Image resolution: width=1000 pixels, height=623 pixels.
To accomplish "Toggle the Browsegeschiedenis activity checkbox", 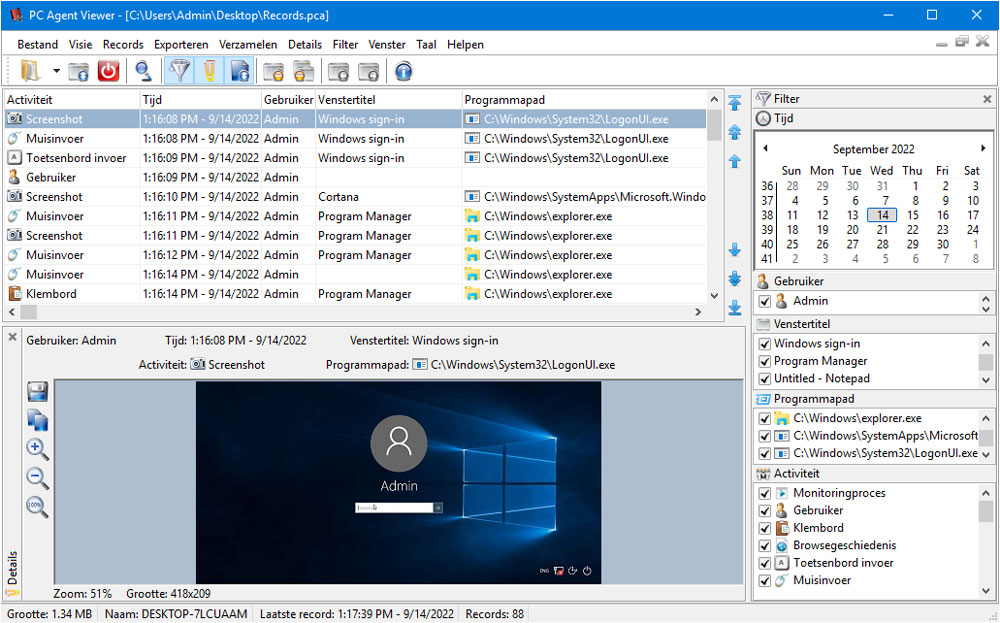I will [x=765, y=546].
